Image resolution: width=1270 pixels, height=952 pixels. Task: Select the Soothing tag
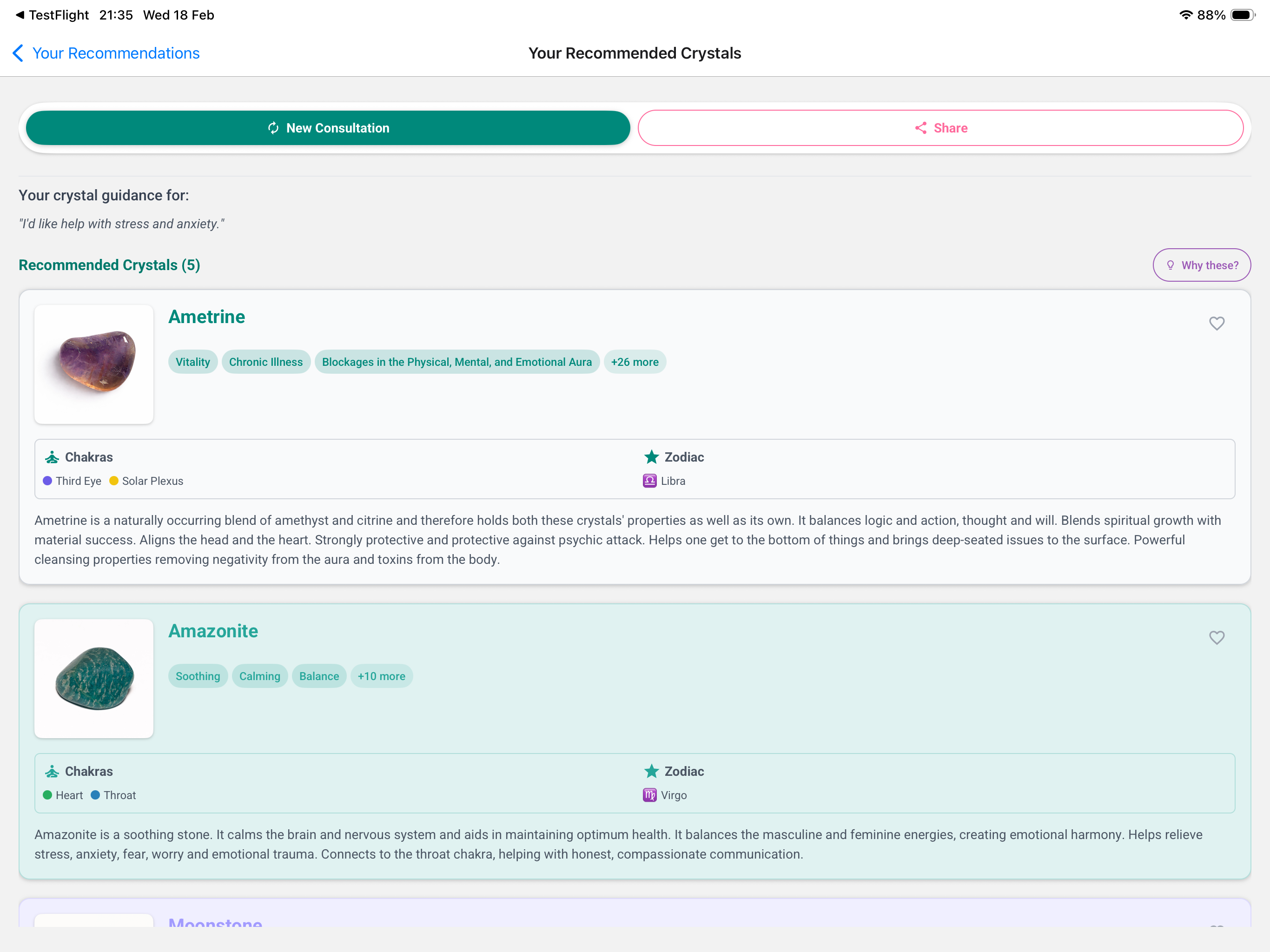(x=198, y=676)
